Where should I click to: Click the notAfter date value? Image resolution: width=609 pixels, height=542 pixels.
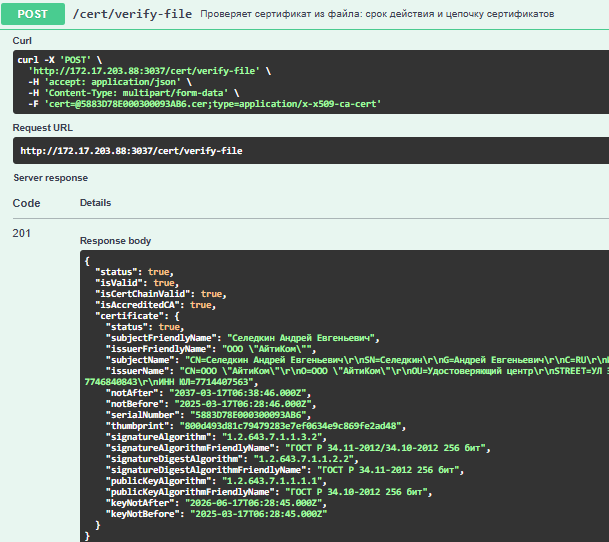tap(238, 393)
